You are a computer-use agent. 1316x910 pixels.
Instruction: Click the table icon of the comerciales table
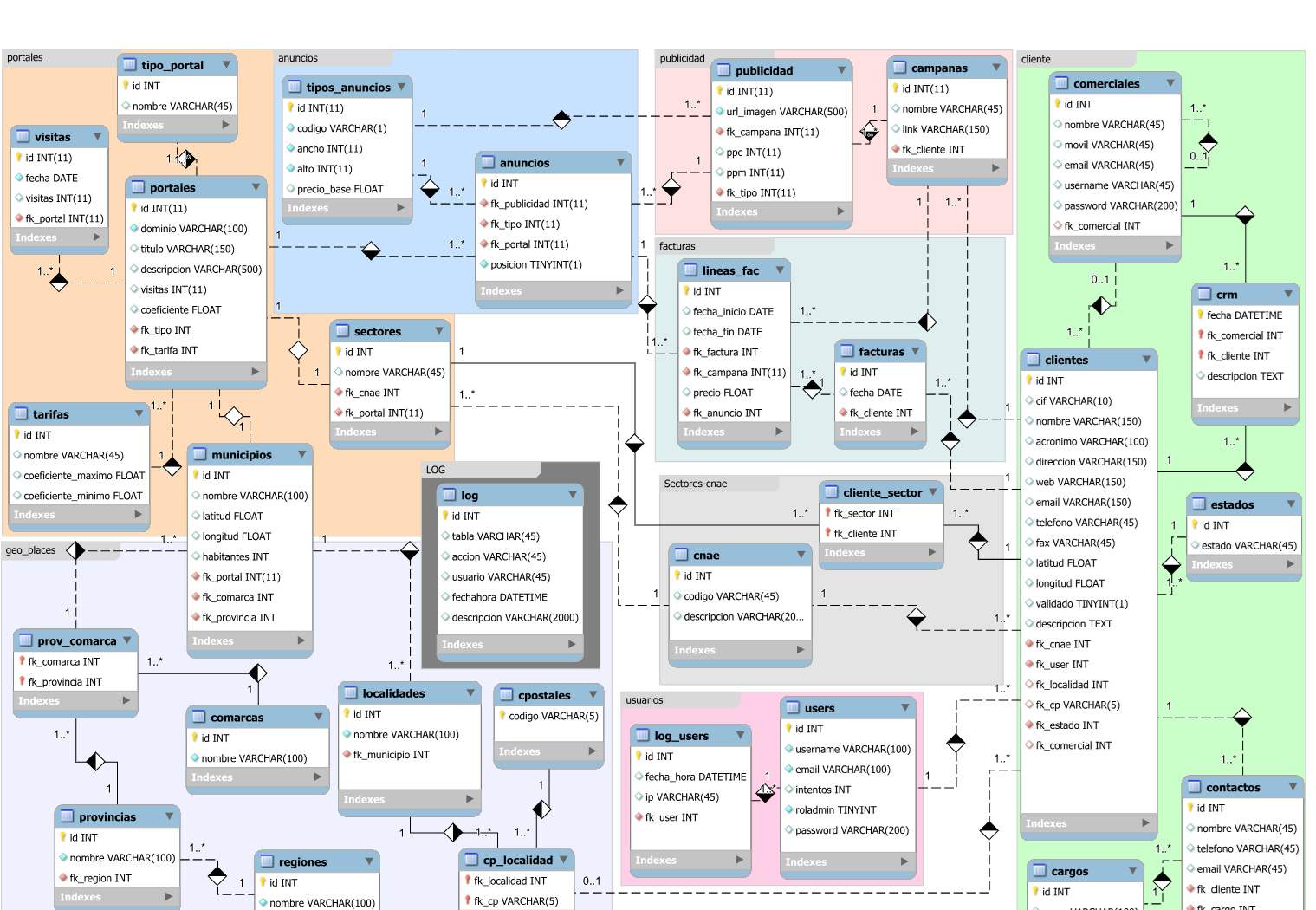pyautogui.click(x=1061, y=84)
